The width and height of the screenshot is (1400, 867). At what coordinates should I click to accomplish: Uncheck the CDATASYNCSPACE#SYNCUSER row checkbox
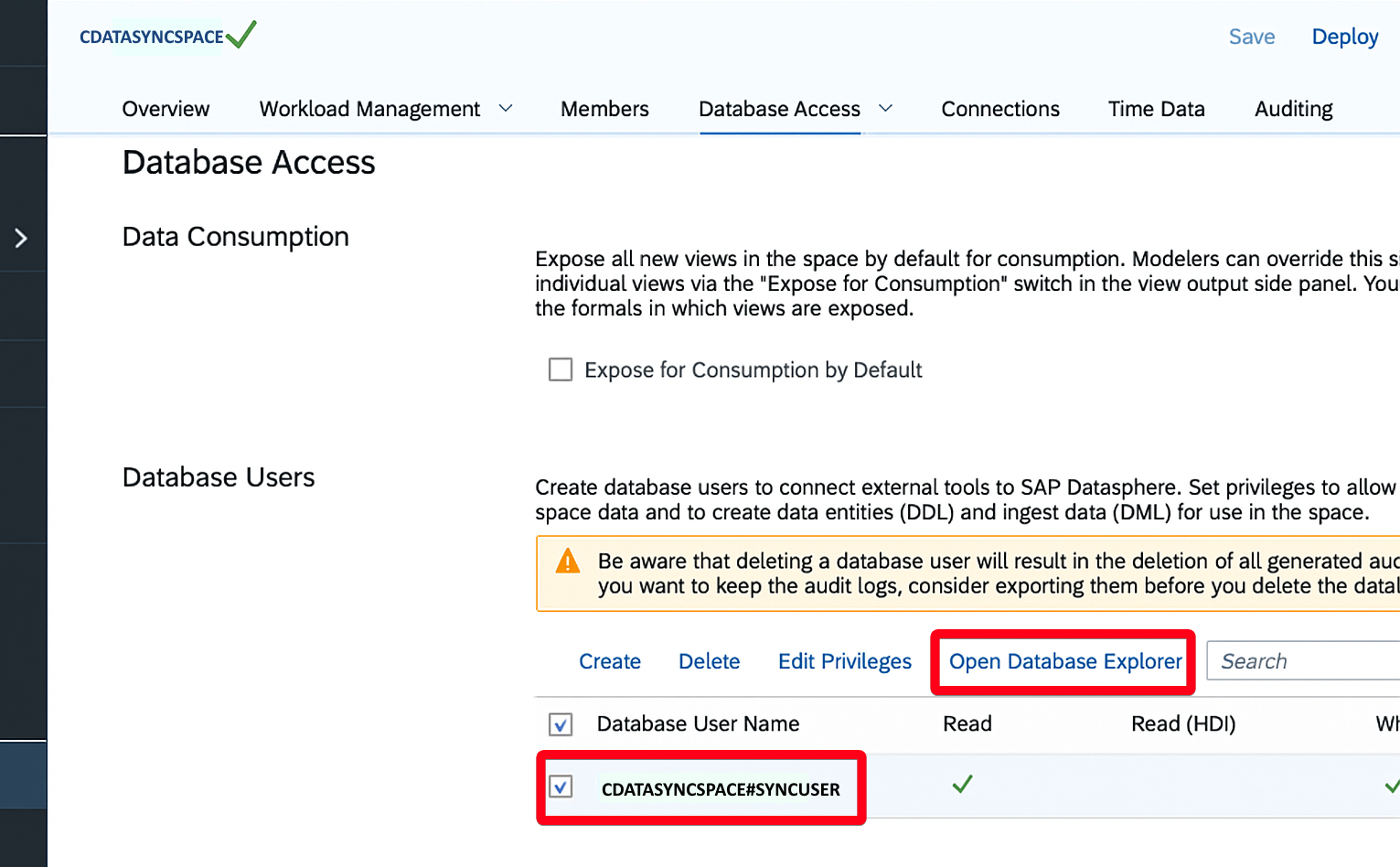561,786
